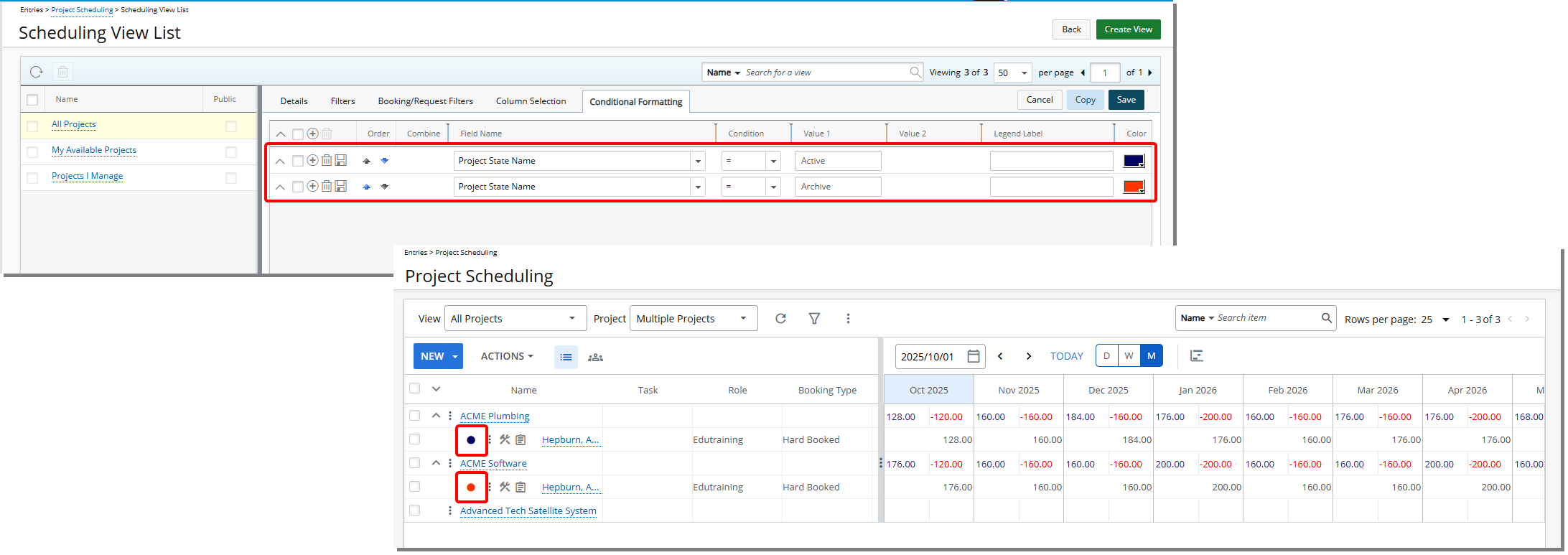1568x555 pixels.
Task: Click the Copy button
Action: [1085, 100]
